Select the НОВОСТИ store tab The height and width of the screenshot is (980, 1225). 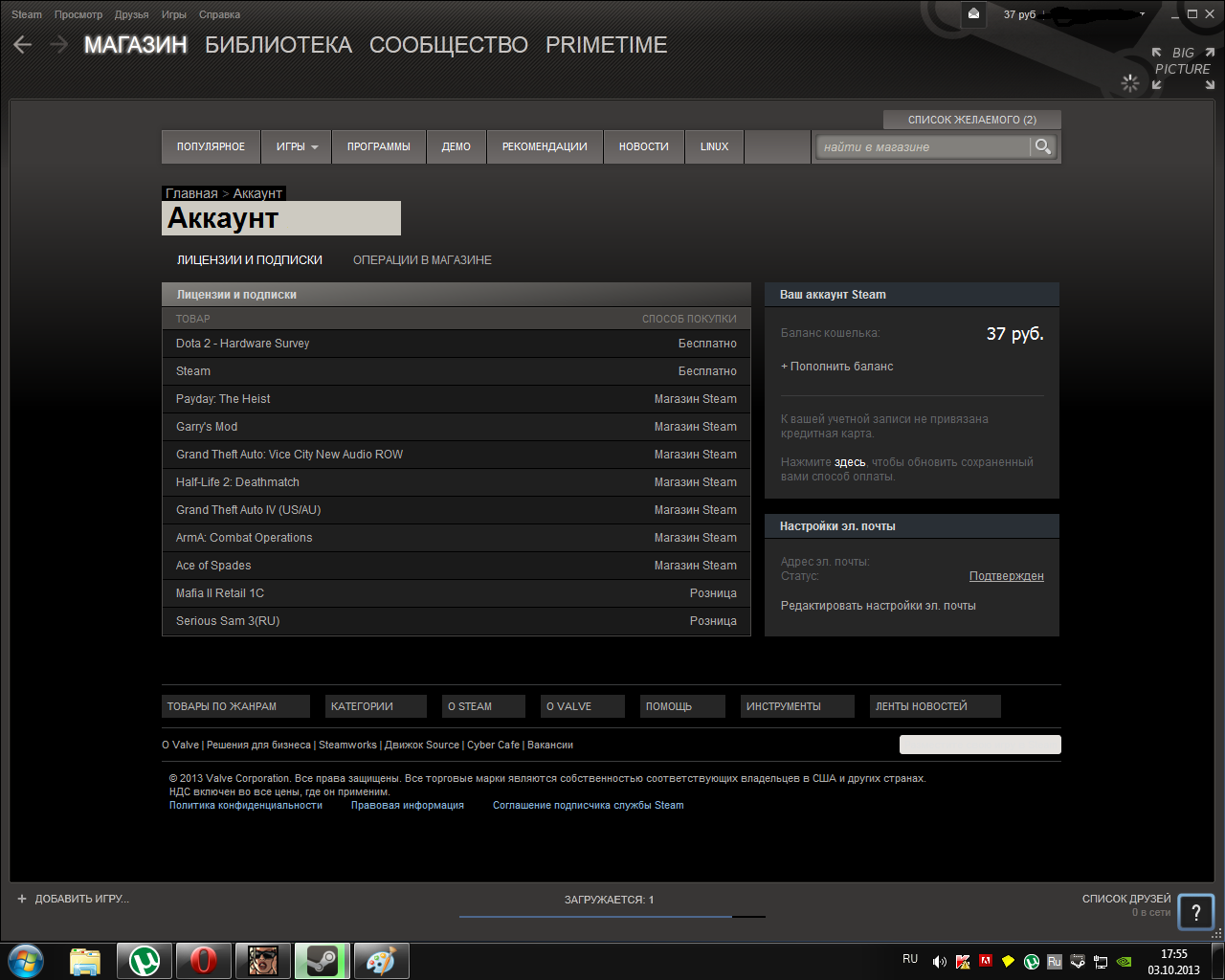pos(644,146)
